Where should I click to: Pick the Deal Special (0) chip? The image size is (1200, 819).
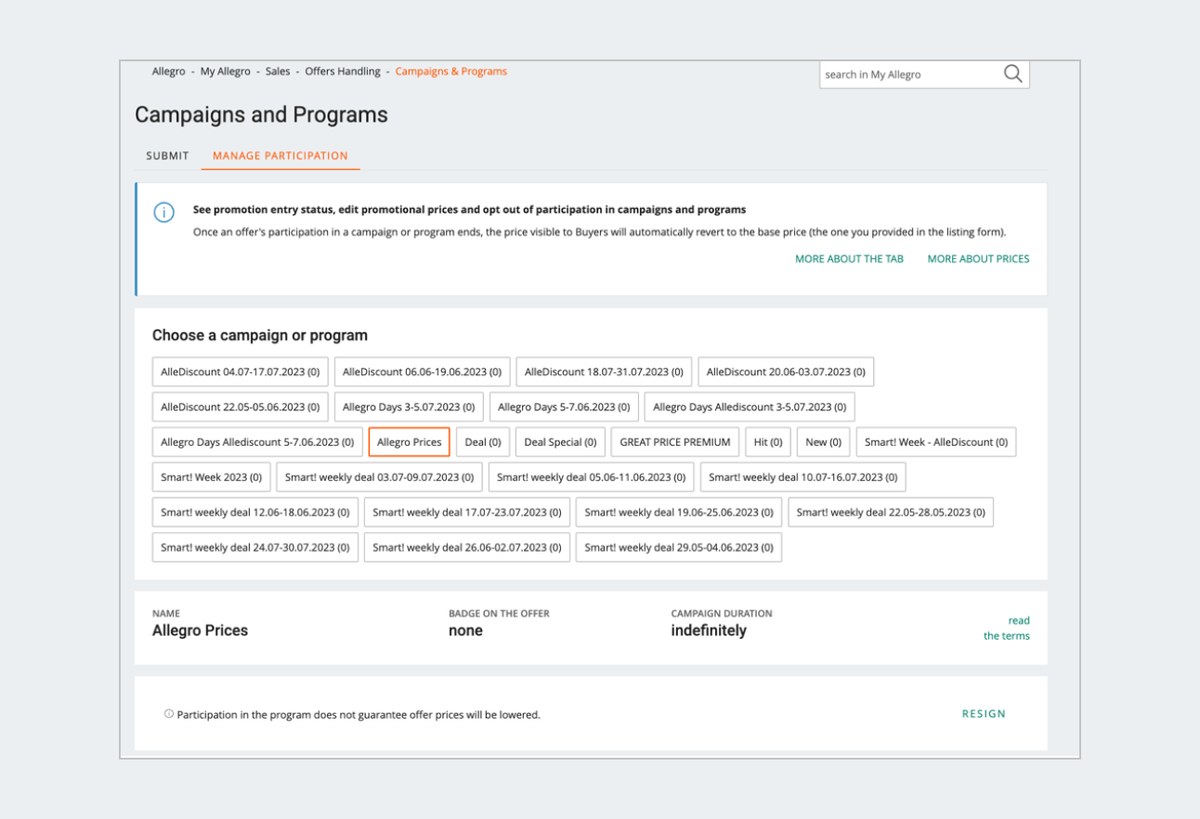coord(560,442)
